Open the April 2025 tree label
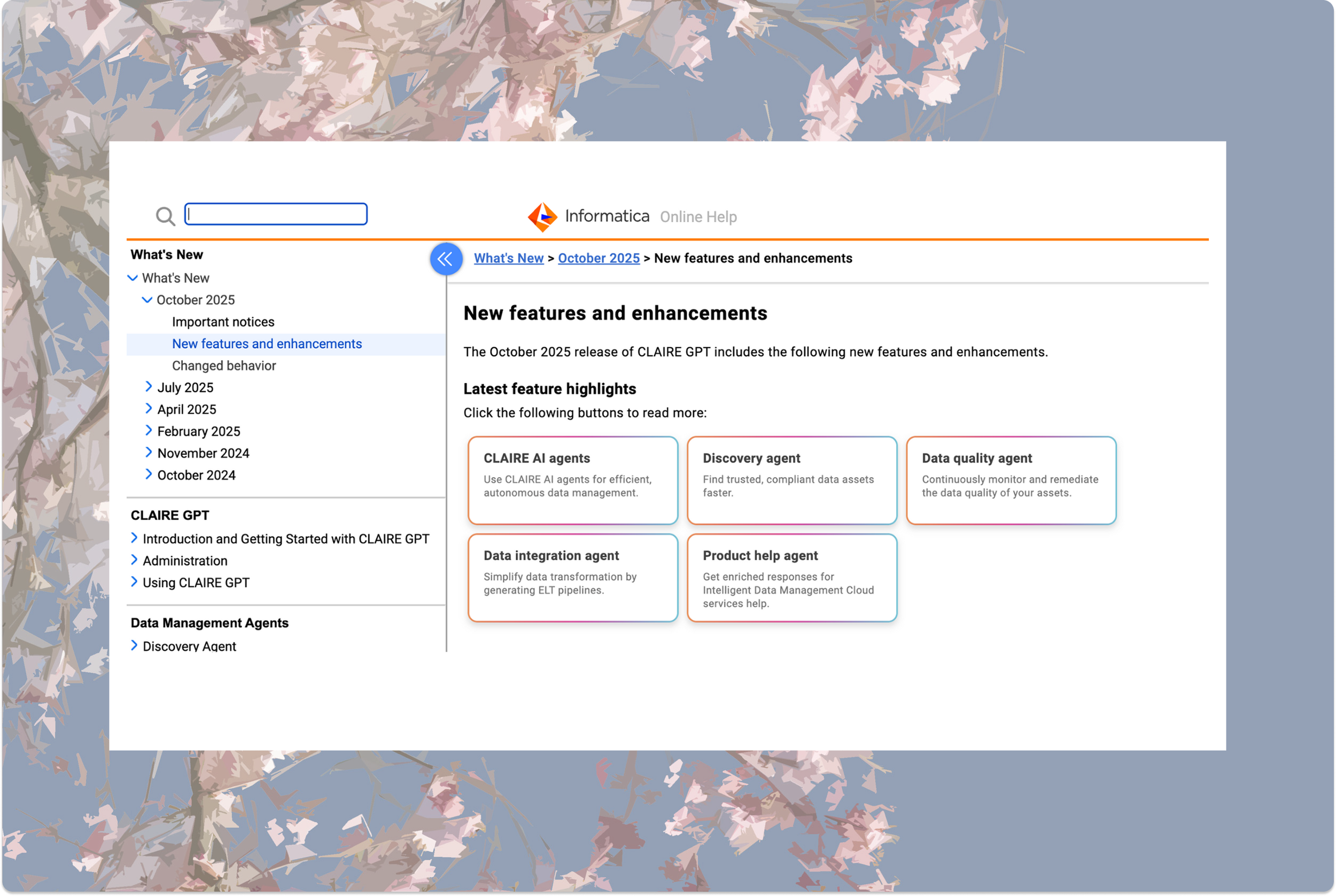Viewport: 1336px width, 896px height. tap(187, 410)
